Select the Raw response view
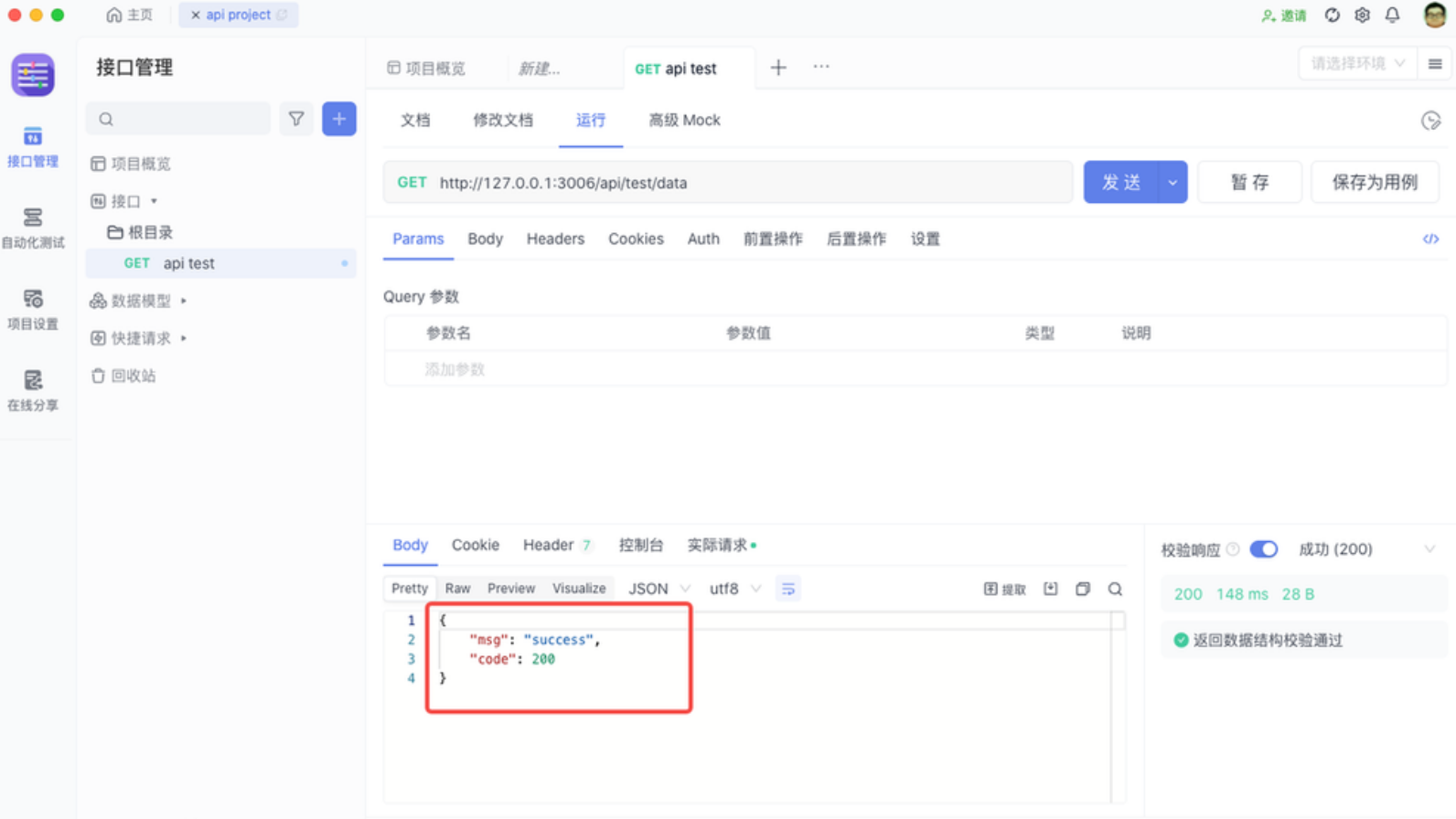Screen dimensions: 1456x819 (457, 589)
